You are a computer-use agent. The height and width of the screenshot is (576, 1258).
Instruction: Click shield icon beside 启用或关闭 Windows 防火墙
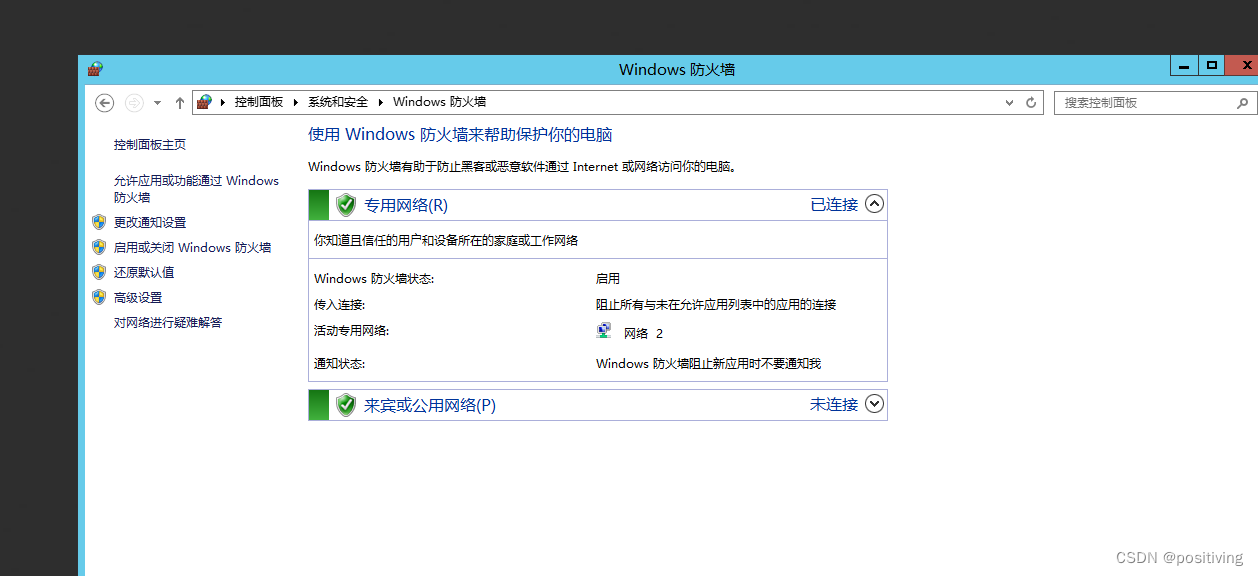click(99, 247)
